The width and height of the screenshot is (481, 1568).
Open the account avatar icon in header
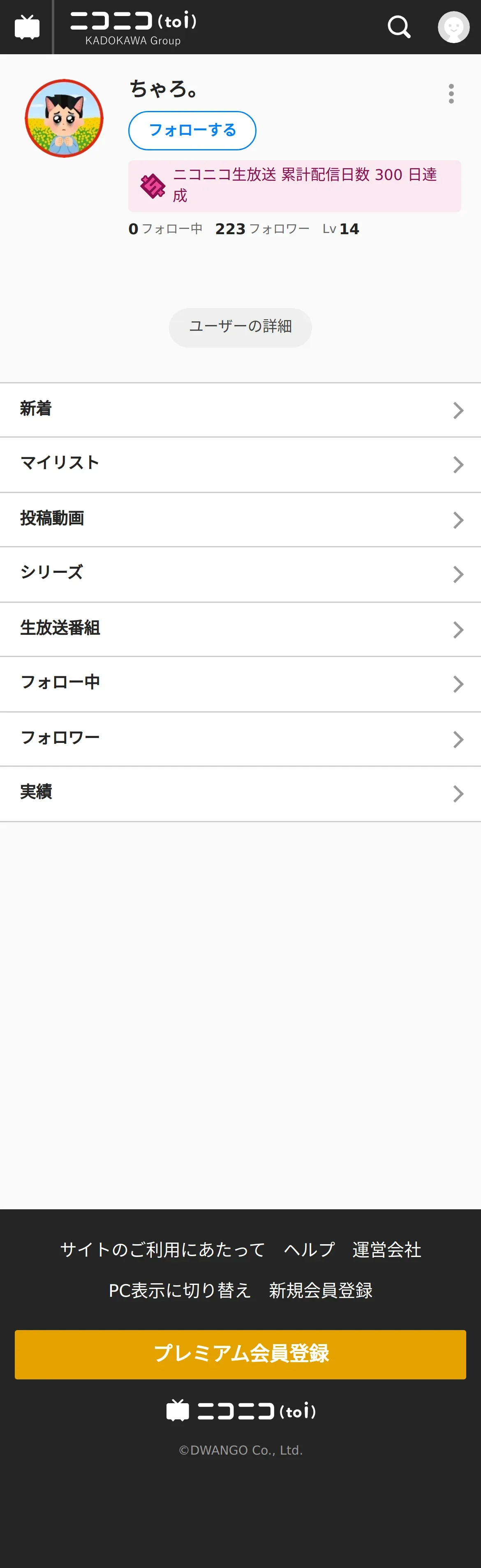click(453, 28)
